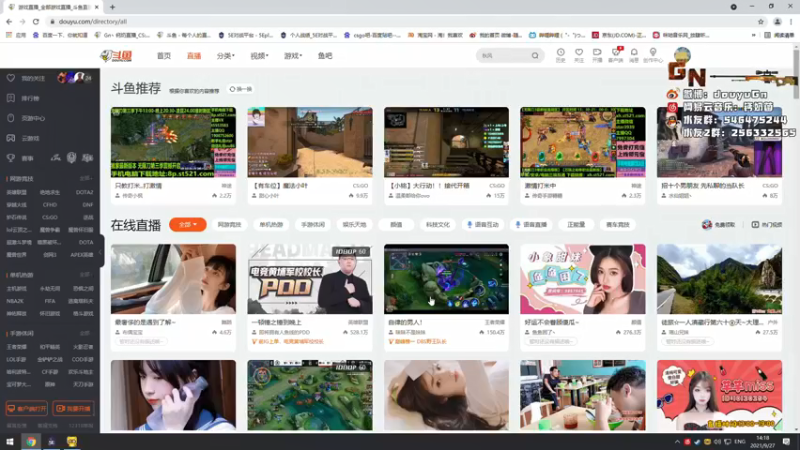Open the Windows Start menu
This screenshot has height=450, width=800.
(10, 442)
